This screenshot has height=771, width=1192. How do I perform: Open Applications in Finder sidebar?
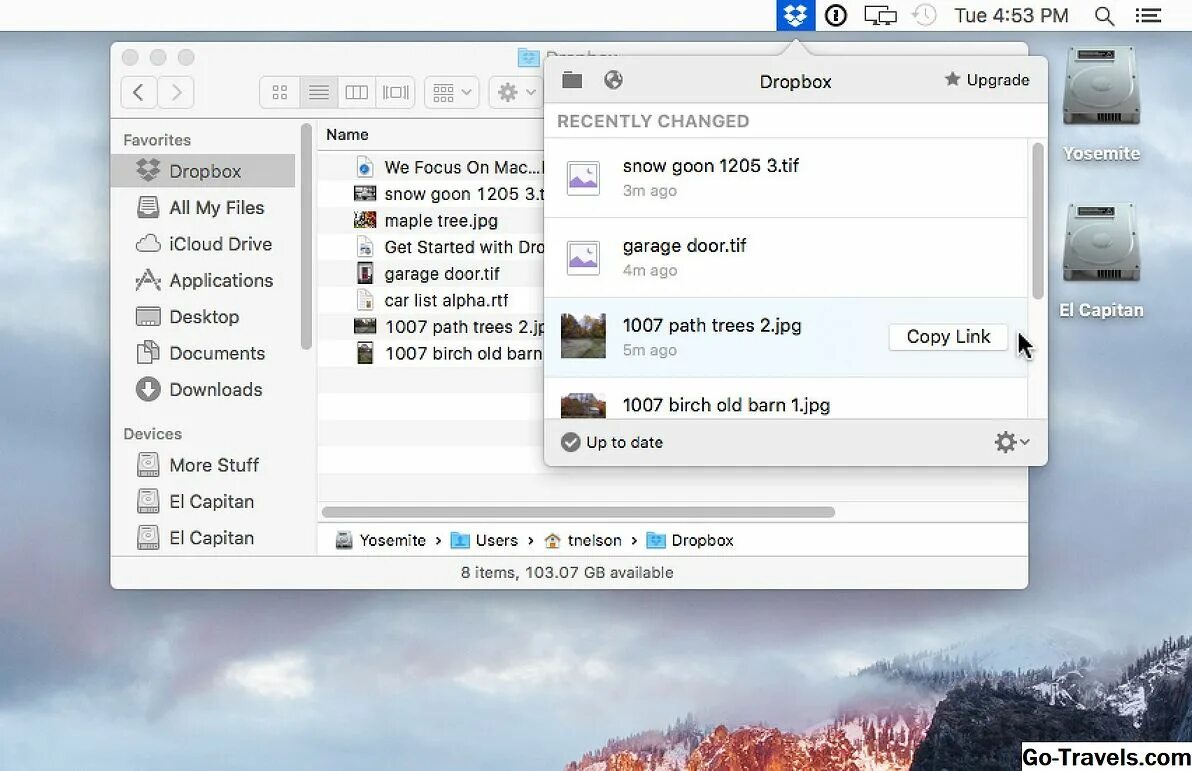click(x=203, y=281)
